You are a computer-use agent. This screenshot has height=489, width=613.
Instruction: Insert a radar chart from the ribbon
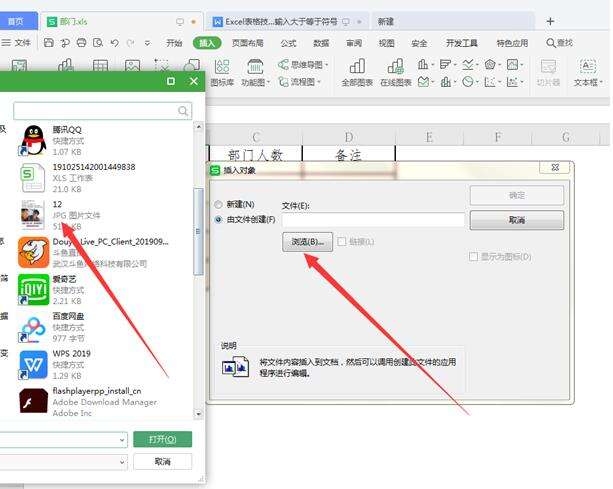(489, 64)
